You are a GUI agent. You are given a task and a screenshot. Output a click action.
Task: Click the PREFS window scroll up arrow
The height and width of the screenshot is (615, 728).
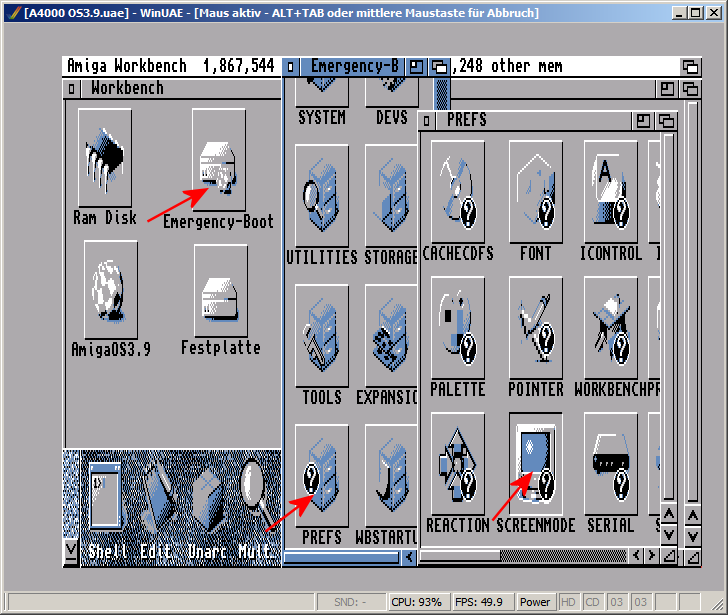tap(669, 514)
